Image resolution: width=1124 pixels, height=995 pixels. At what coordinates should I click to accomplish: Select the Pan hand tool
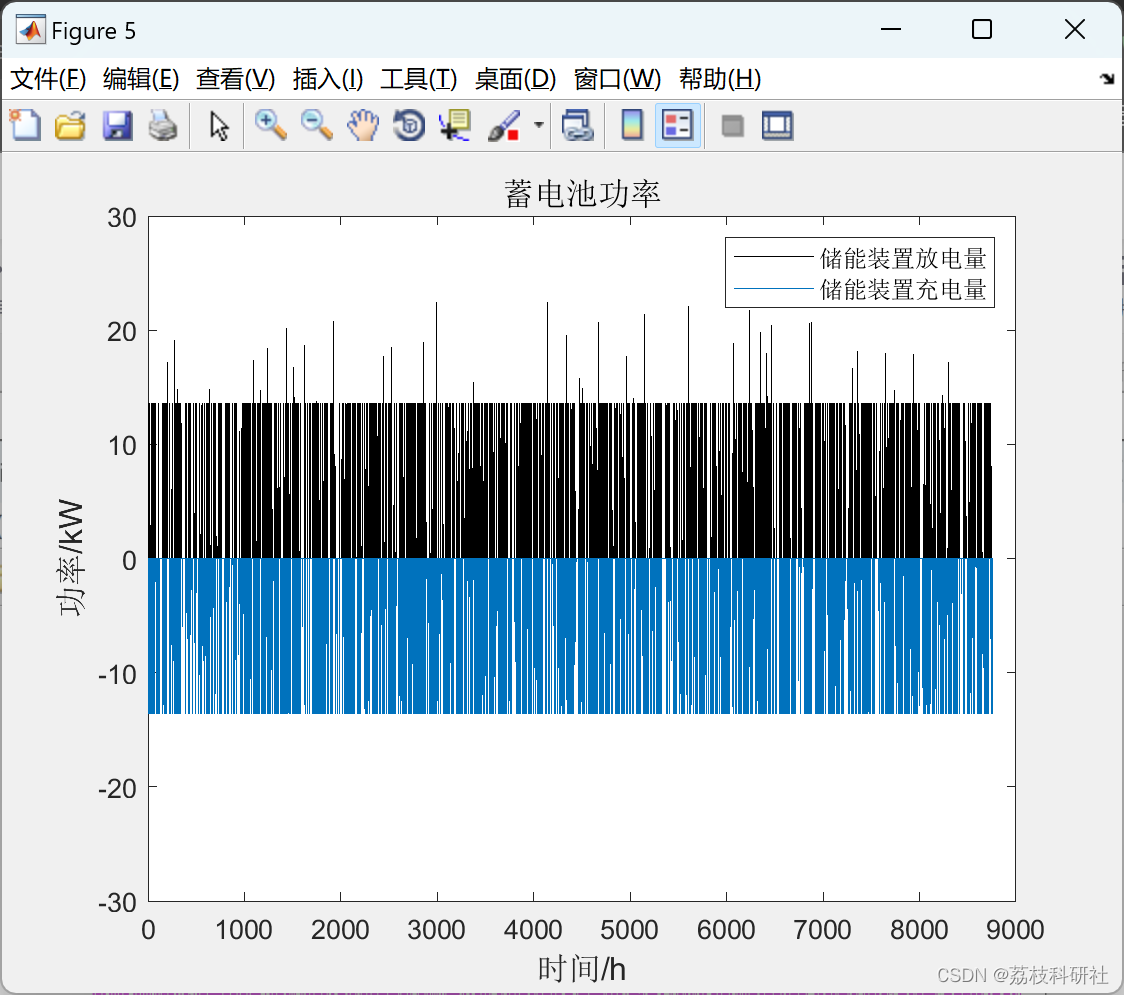pos(363,125)
